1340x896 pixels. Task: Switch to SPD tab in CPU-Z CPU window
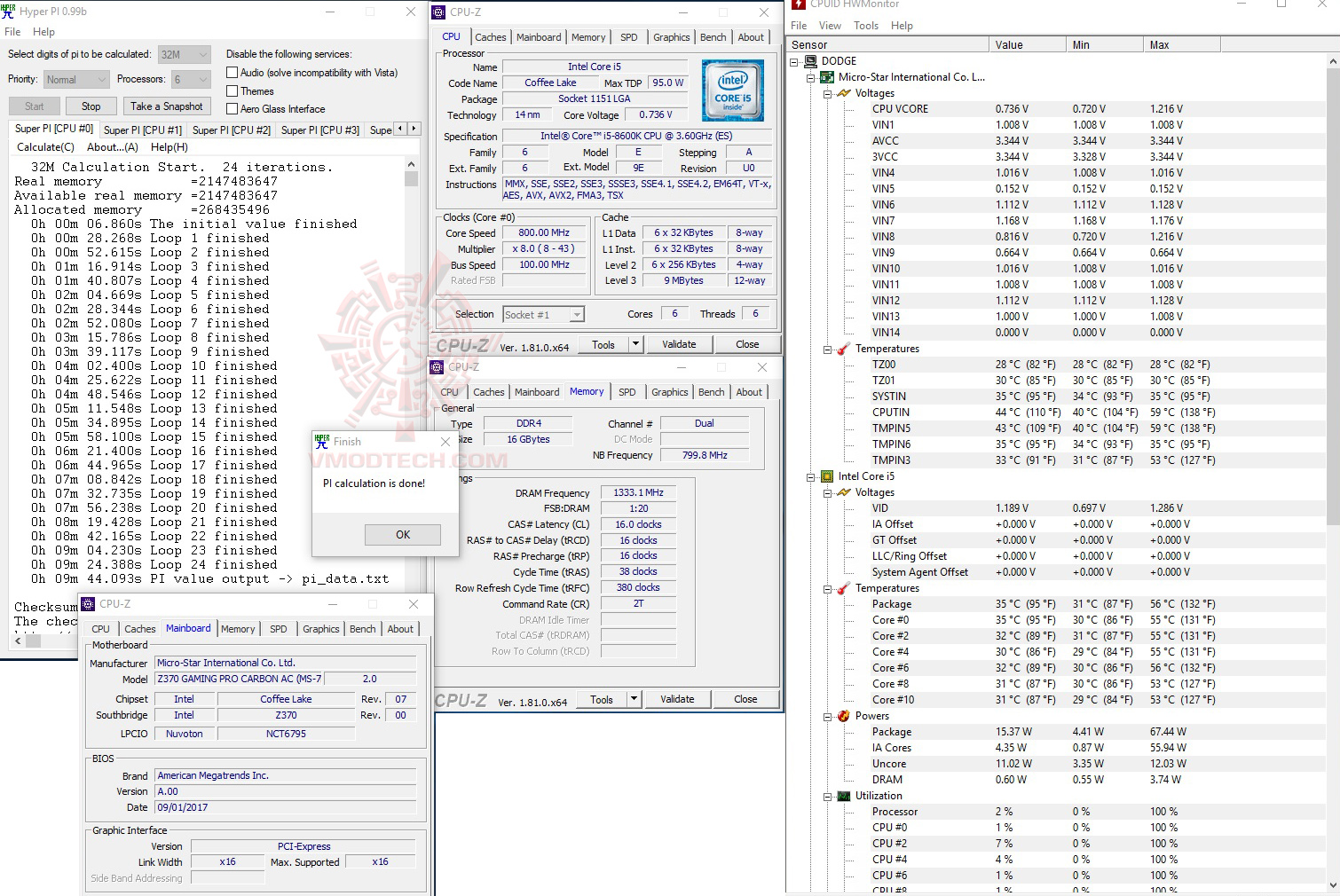point(629,37)
